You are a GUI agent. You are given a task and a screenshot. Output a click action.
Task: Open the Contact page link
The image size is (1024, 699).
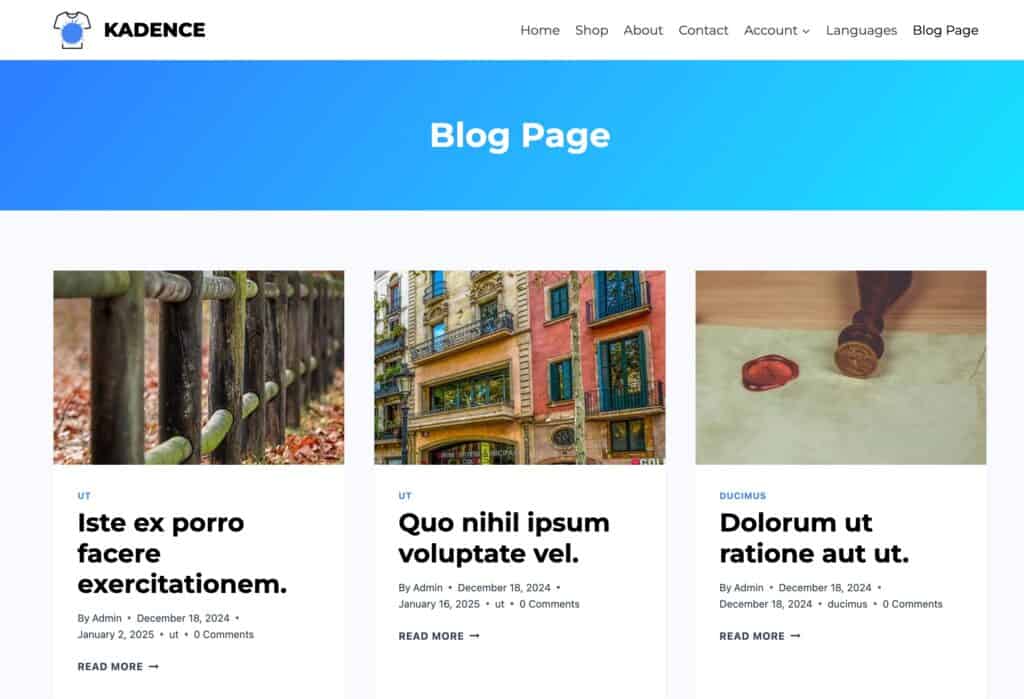(703, 30)
